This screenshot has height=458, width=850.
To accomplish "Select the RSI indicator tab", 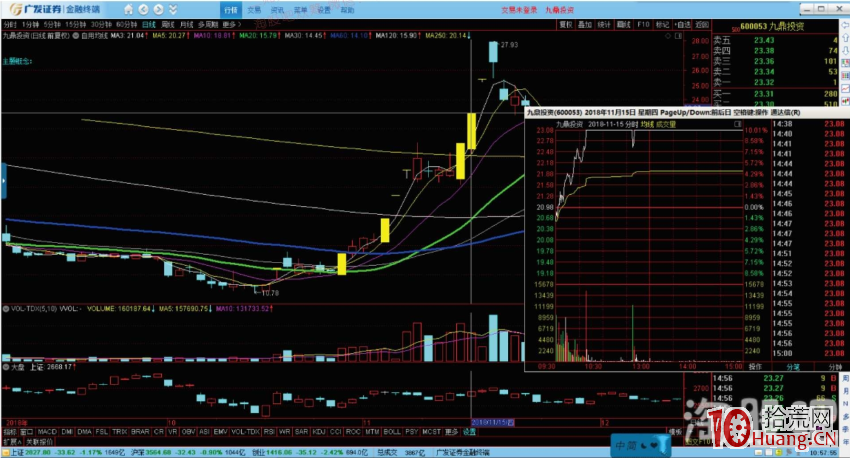I will pyautogui.click(x=269, y=431).
